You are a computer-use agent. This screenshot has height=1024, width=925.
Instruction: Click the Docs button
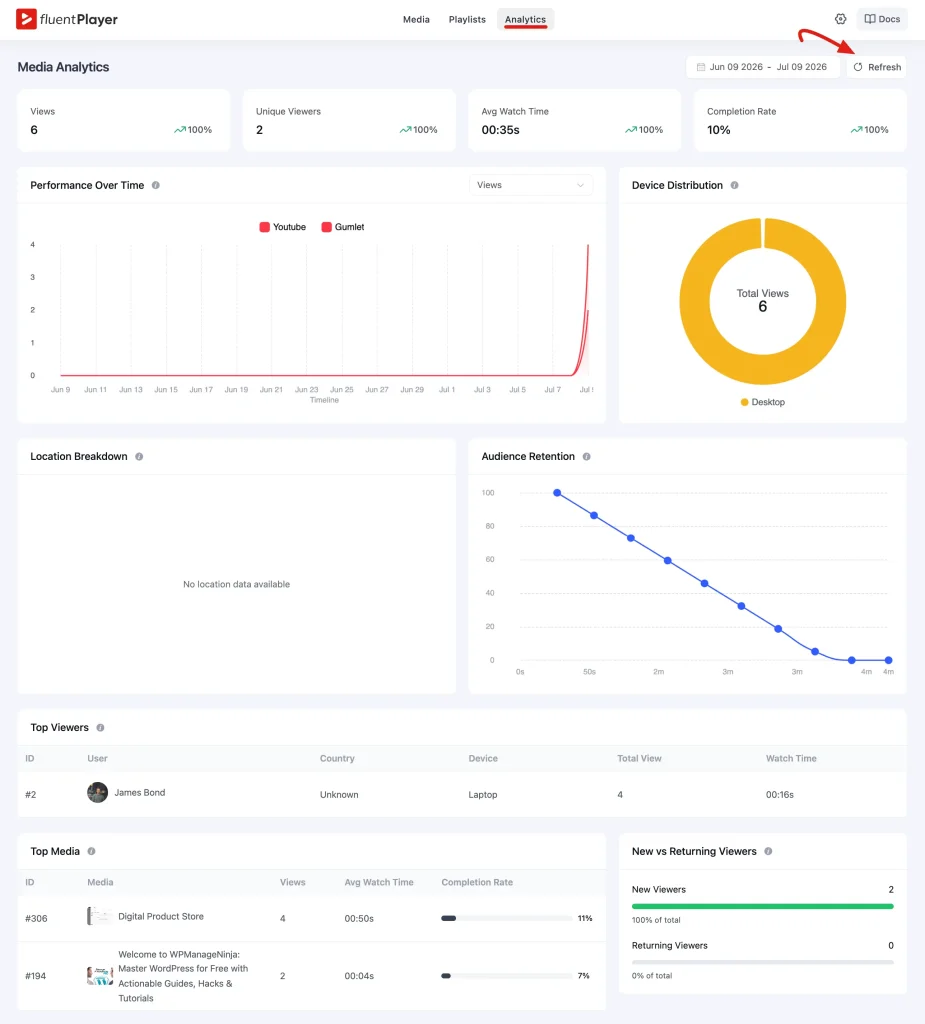(x=882, y=19)
